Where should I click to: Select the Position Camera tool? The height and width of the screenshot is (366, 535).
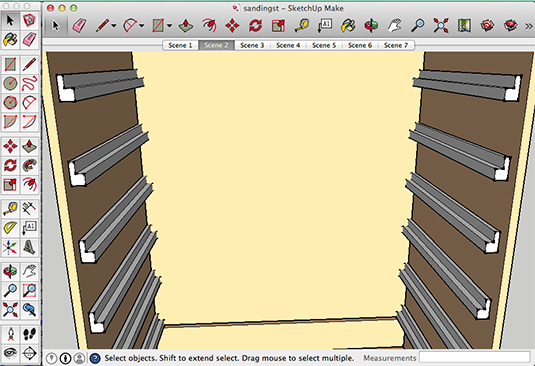[10, 334]
